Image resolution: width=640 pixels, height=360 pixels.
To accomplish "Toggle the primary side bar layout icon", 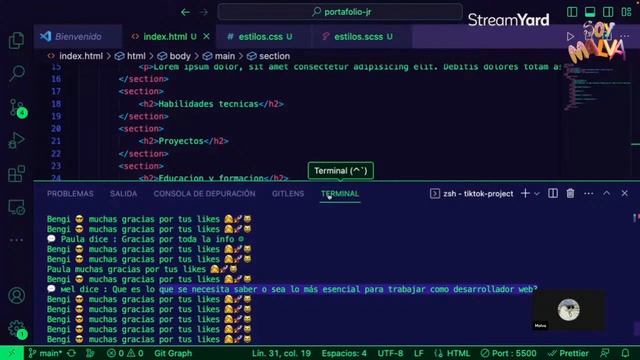I will click(572, 12).
